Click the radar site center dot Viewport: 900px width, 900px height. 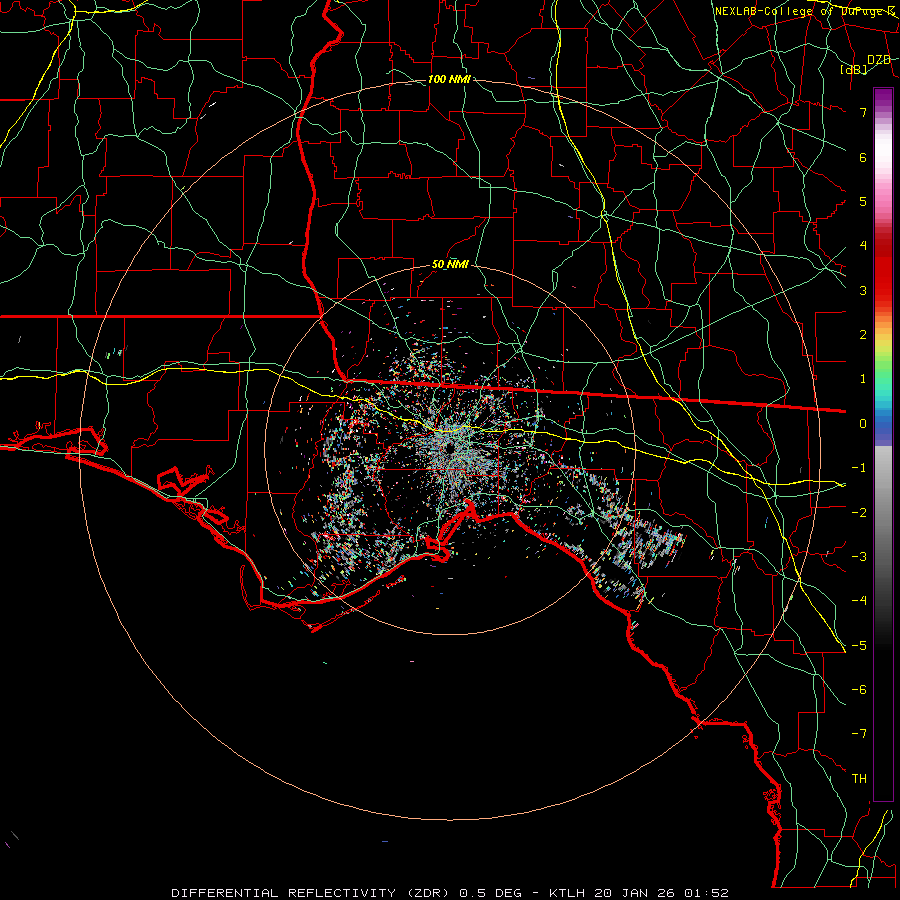449,448
